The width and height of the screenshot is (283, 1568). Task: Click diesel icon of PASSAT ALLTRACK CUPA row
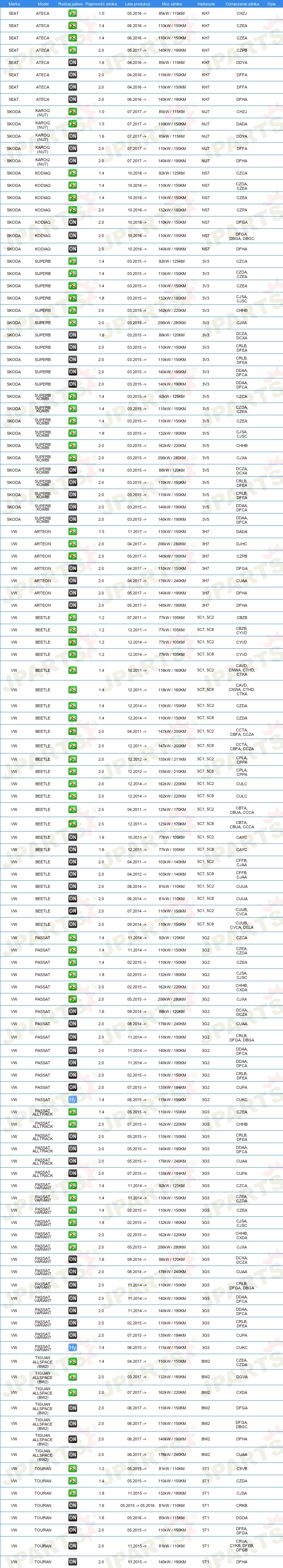(73, 1174)
